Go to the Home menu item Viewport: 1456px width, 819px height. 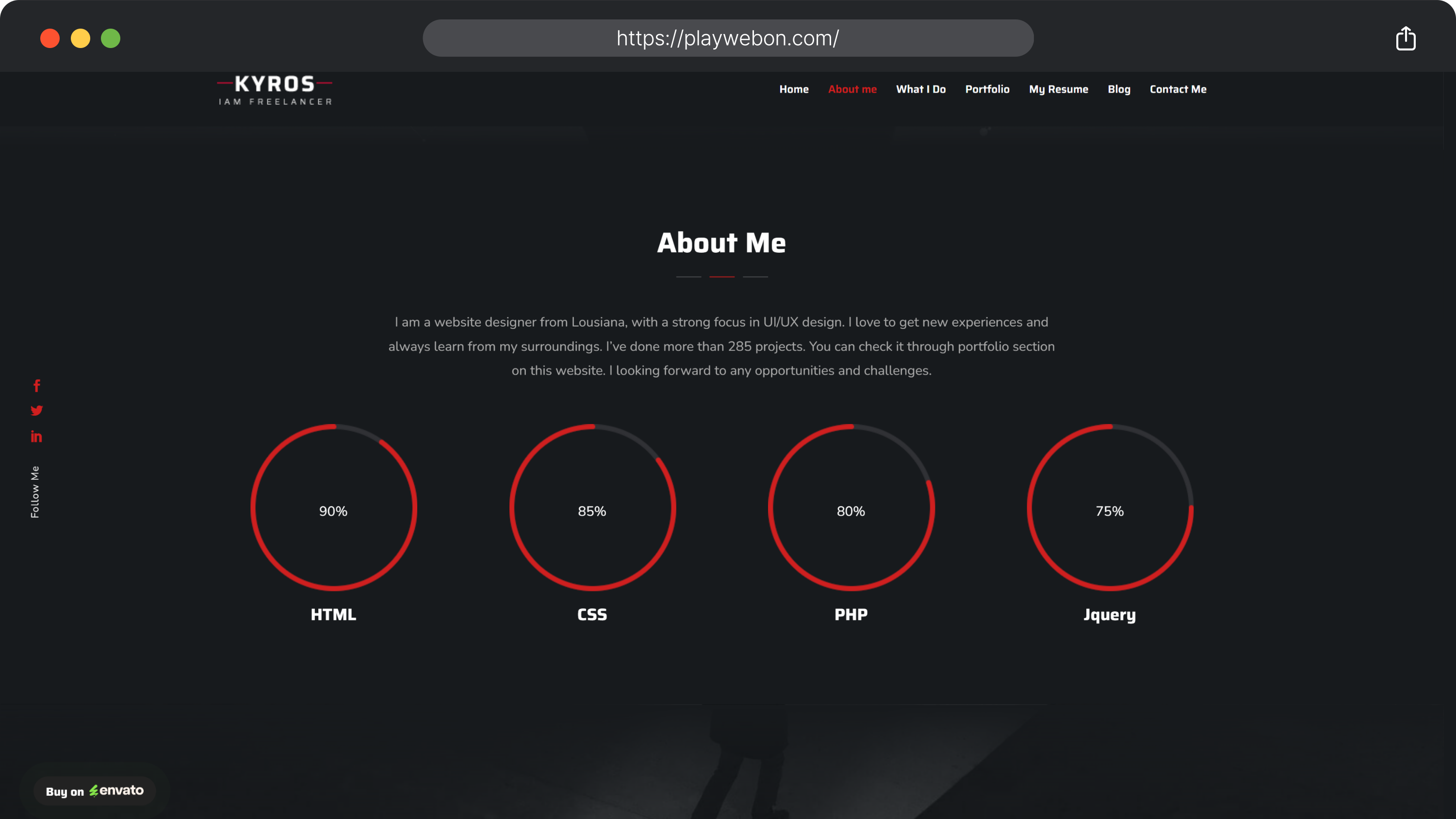(x=794, y=89)
